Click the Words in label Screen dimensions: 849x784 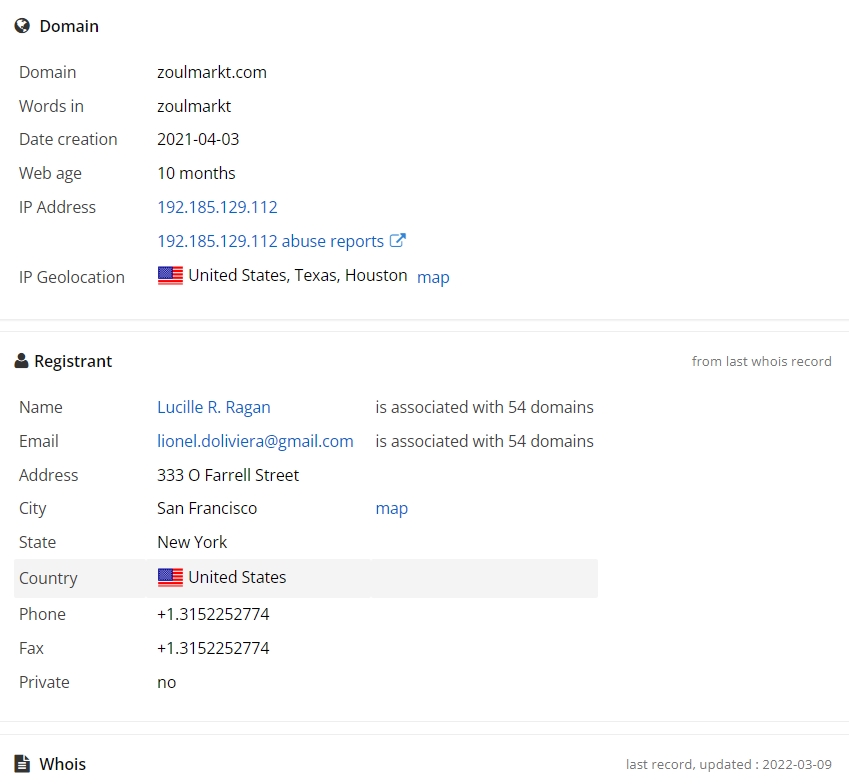pyautogui.click(x=51, y=106)
